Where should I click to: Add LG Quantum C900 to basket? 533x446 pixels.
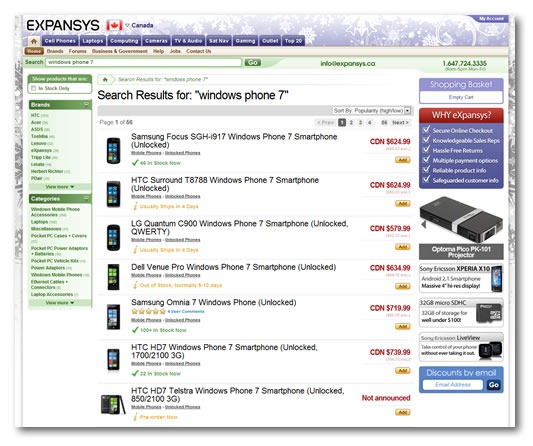point(402,247)
